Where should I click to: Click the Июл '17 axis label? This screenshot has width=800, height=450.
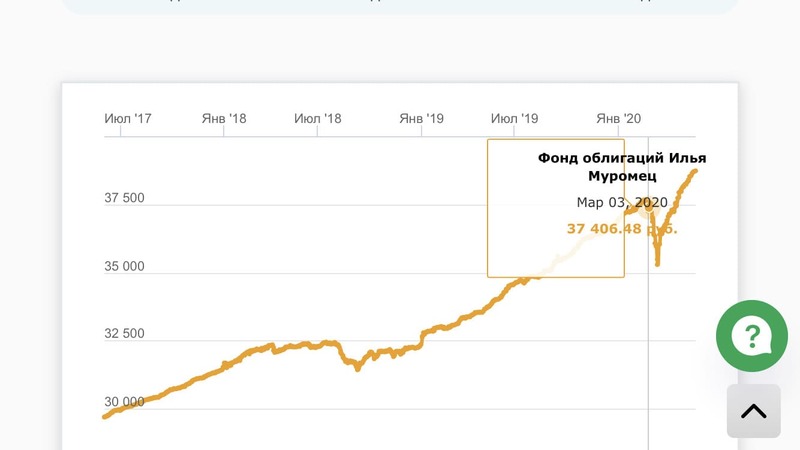[x=128, y=119]
